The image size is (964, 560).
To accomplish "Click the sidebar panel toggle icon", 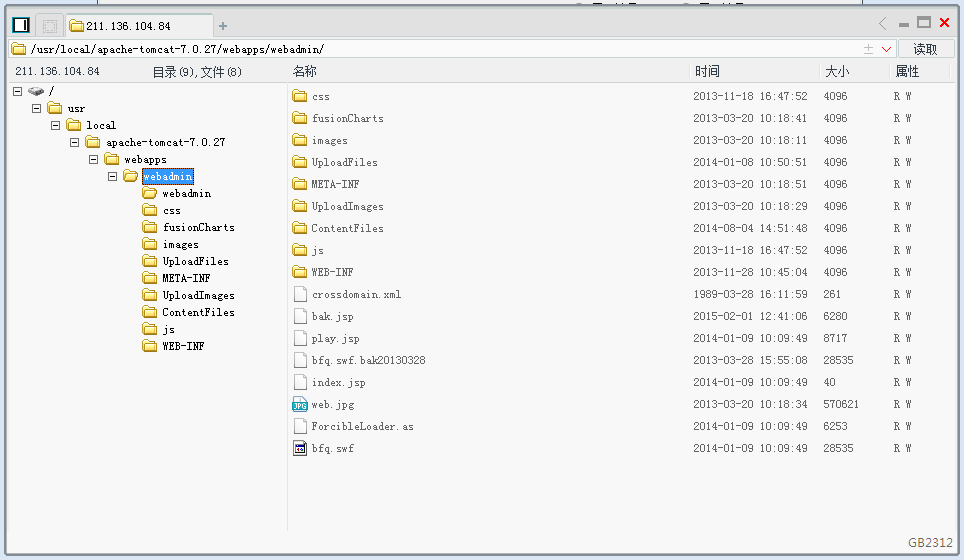I will click(21, 25).
